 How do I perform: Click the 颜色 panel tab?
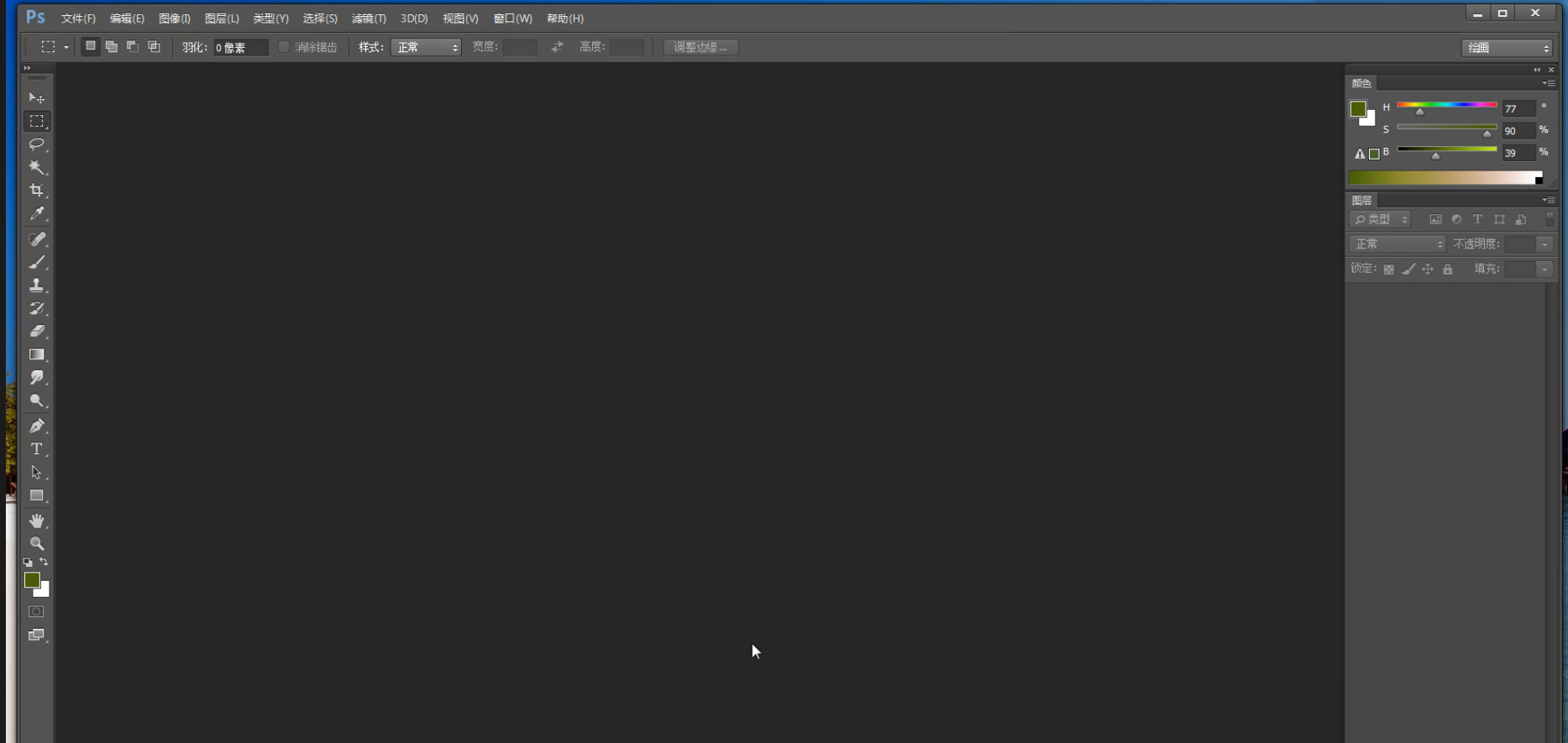pyautogui.click(x=1361, y=83)
